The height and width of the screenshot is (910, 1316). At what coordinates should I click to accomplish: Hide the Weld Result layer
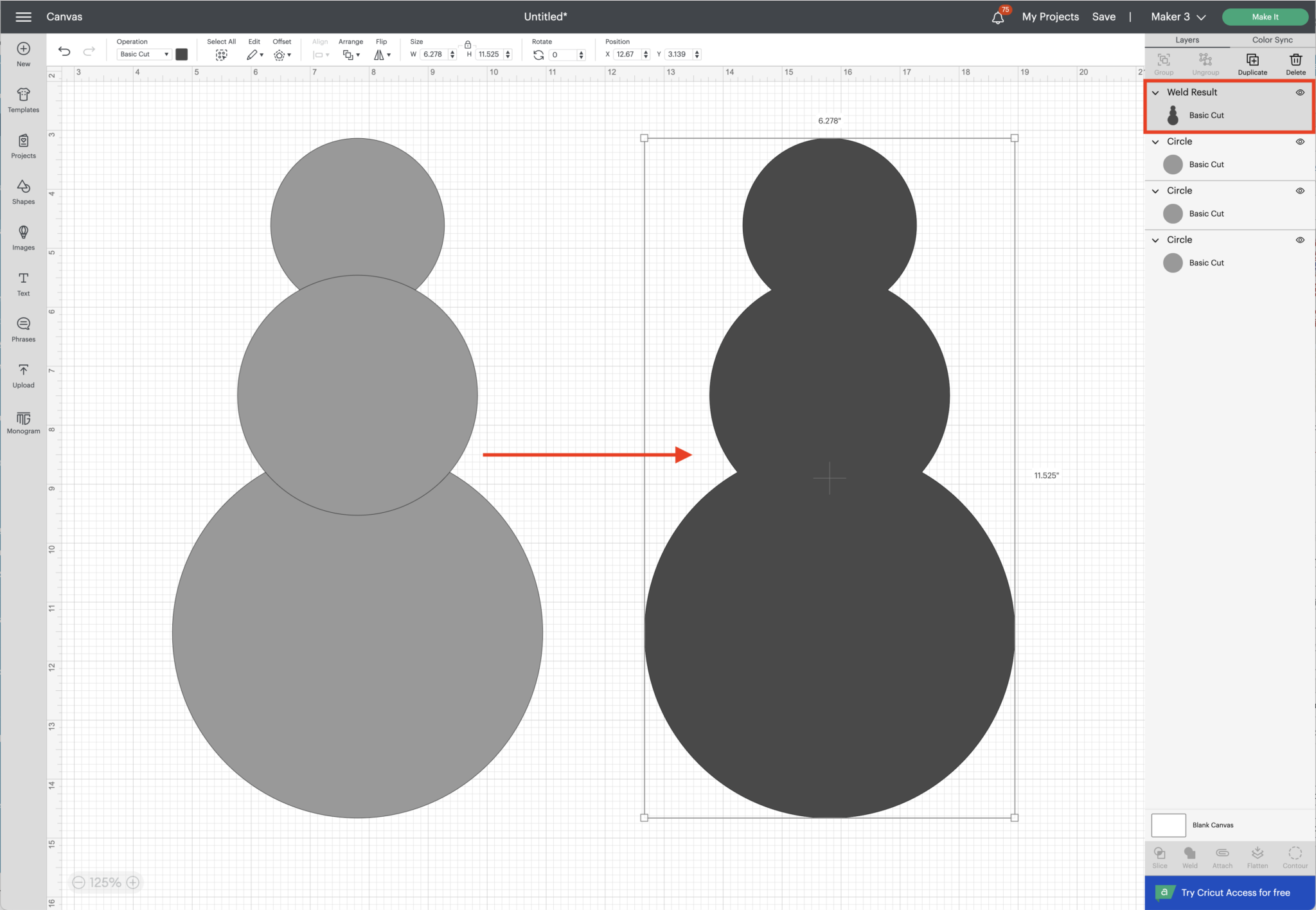click(1300, 92)
